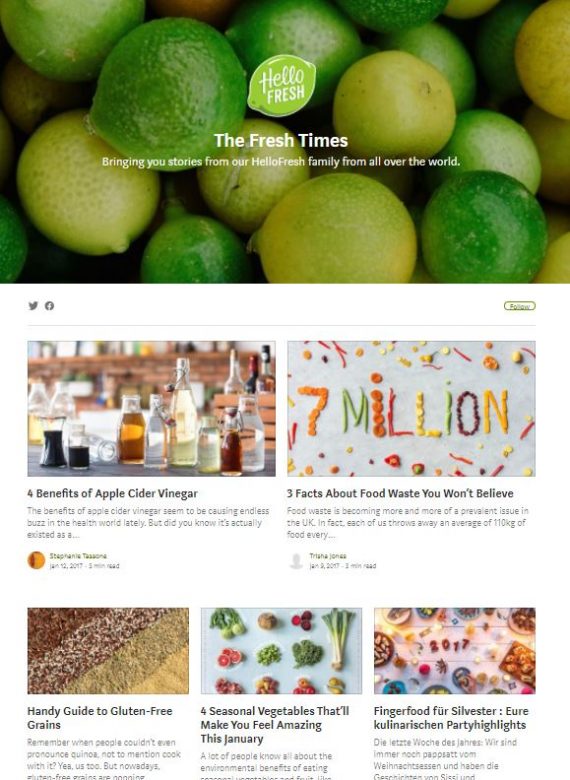This screenshot has height=780, width=570.
Task: Open the gluten-free grains thumbnail
Action: click(108, 651)
